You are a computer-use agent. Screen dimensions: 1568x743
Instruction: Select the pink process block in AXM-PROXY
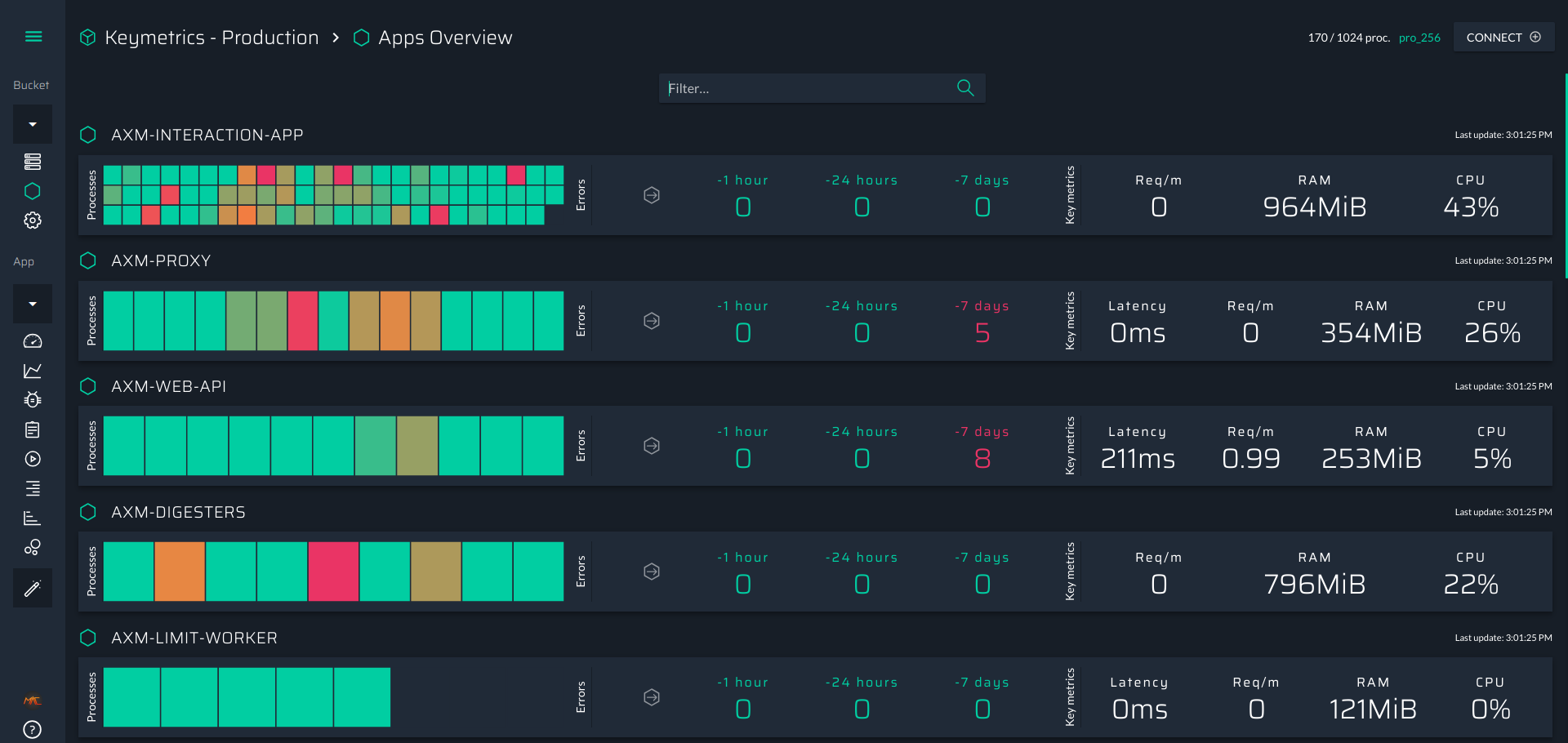pyautogui.click(x=303, y=321)
